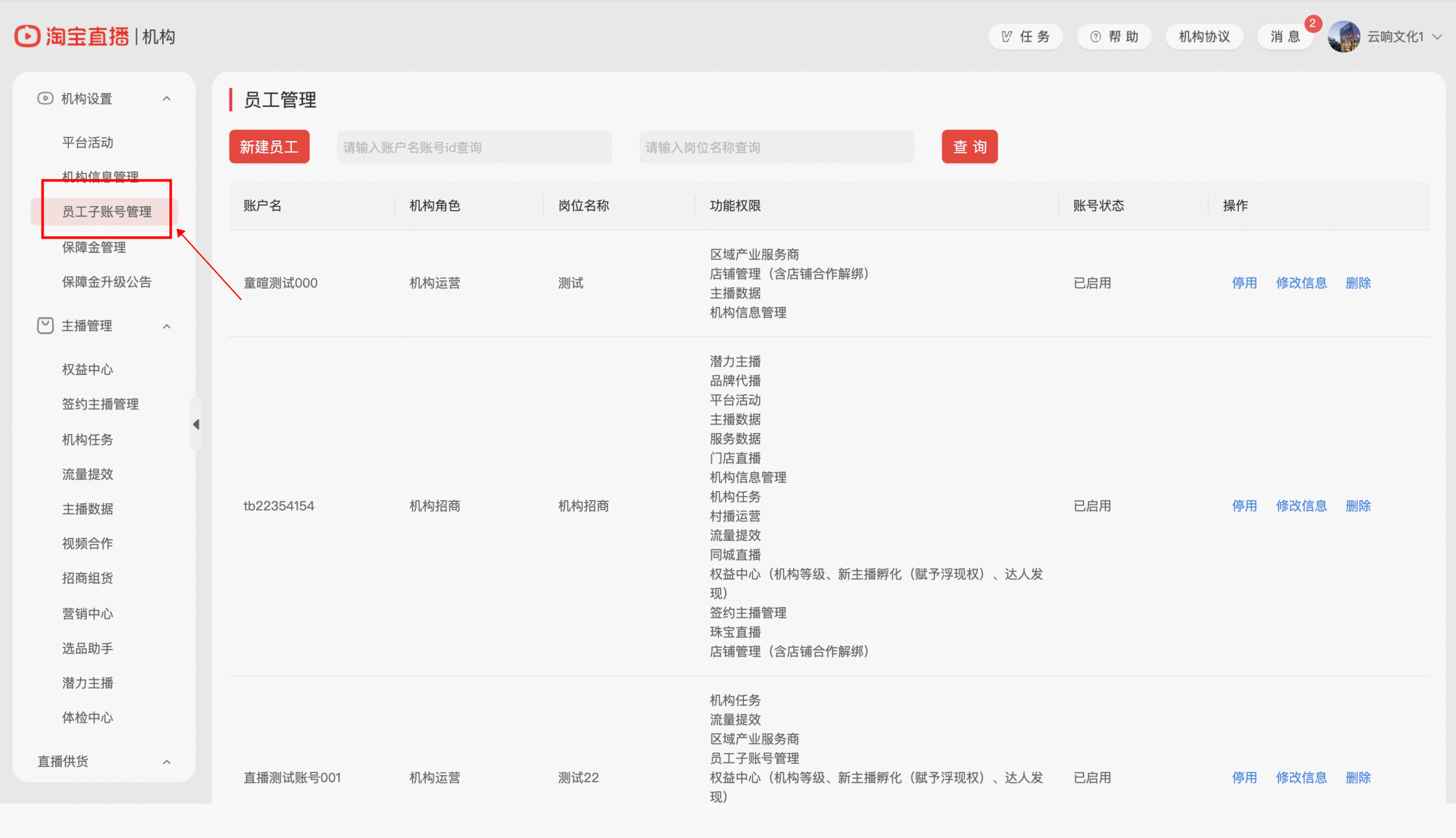Screen dimensions: 1456x838
Task: Open the 云响文化1 account dropdown
Action: (x=1405, y=37)
